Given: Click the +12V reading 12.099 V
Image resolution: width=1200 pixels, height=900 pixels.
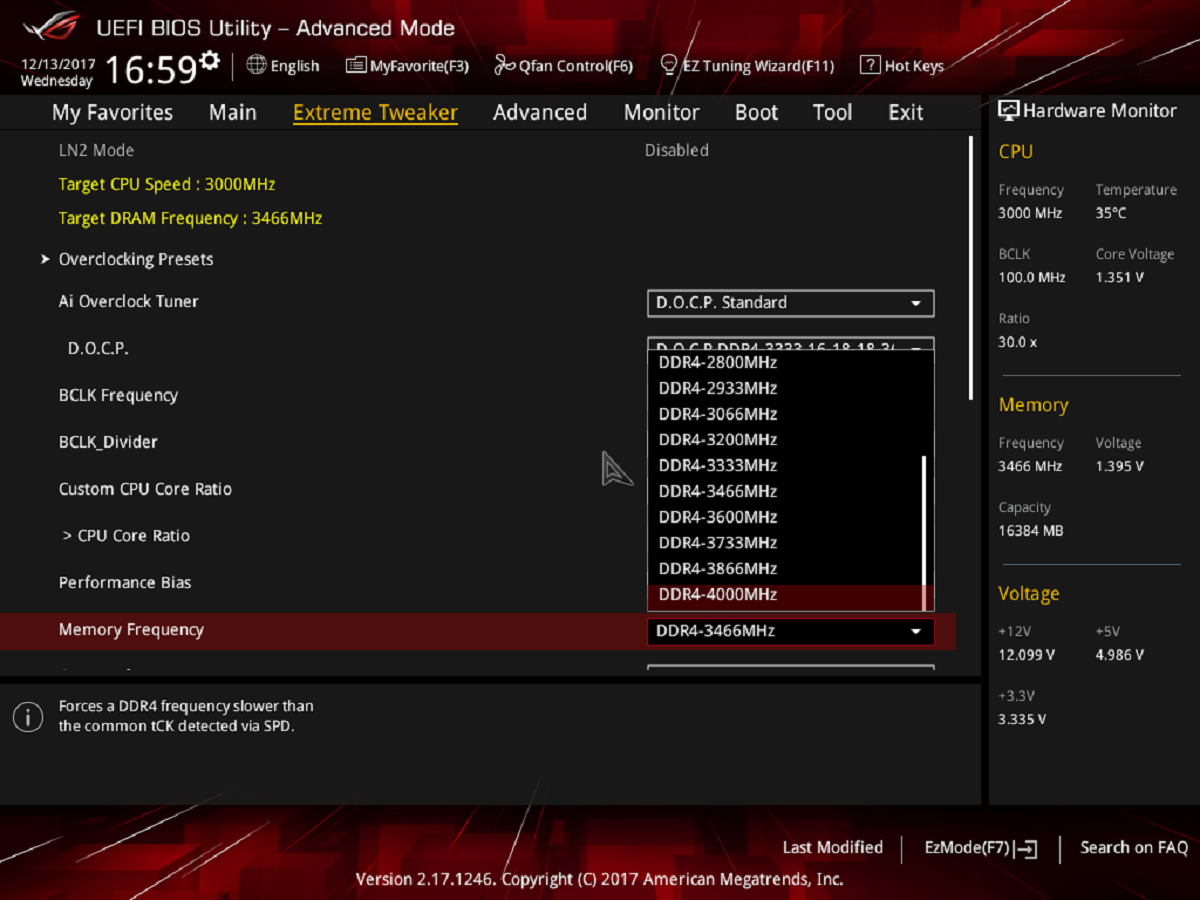Looking at the screenshot, I should [x=1026, y=655].
